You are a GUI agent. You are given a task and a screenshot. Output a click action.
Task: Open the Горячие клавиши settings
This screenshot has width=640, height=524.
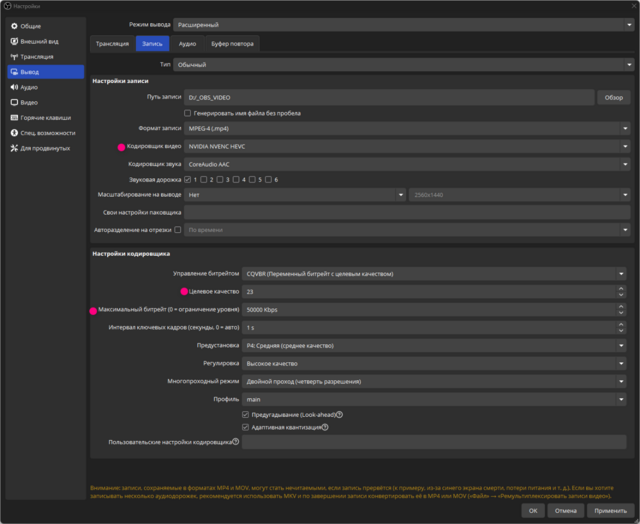45,117
